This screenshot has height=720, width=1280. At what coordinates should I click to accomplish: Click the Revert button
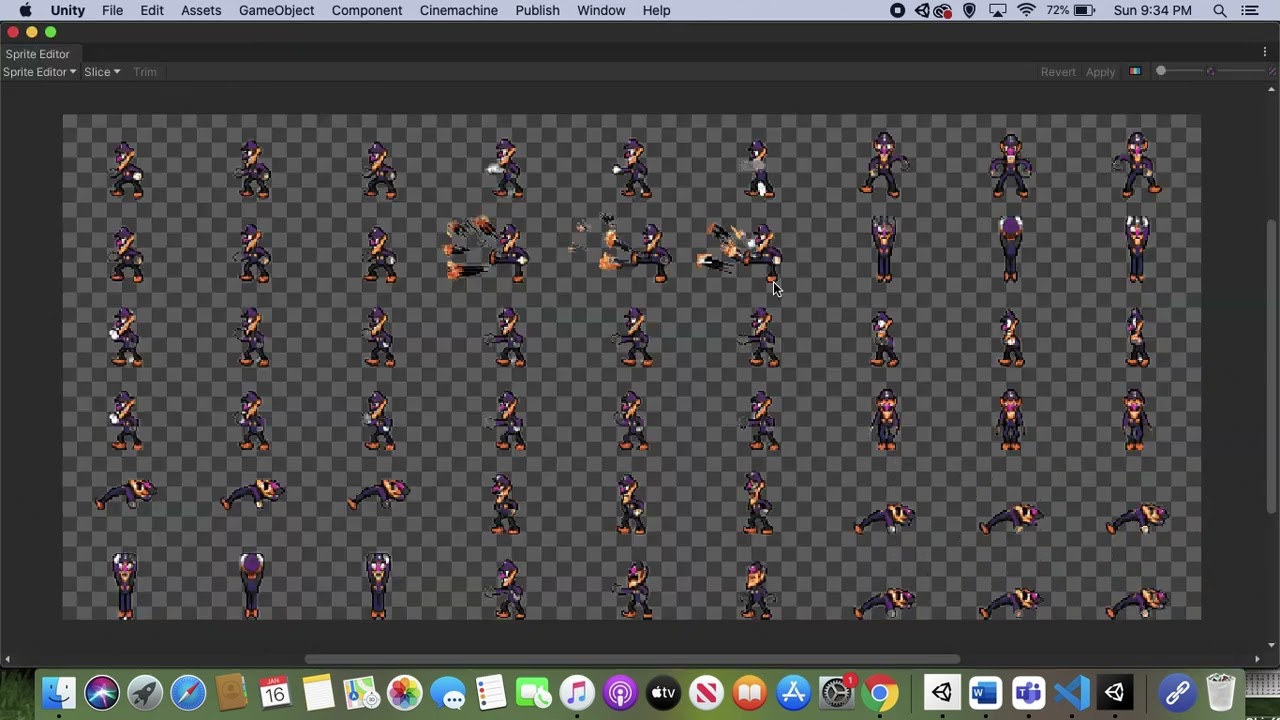click(1058, 72)
